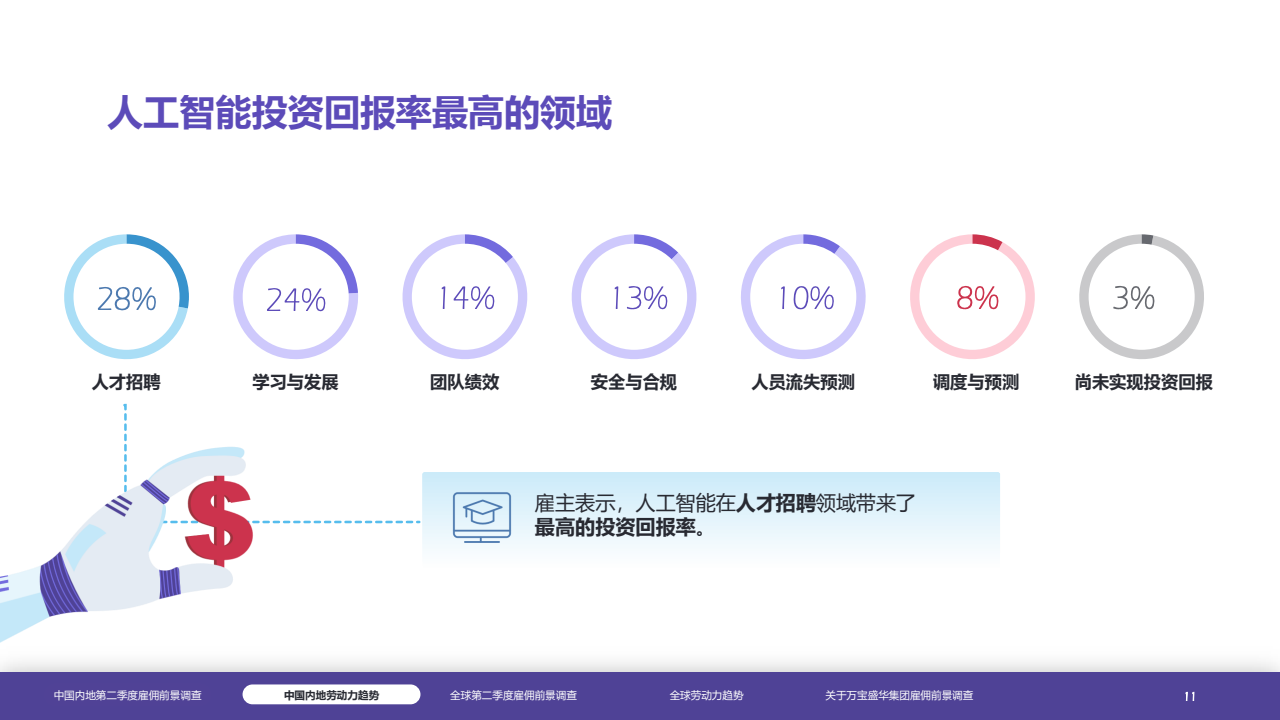Go to 全球第二季度雇佣前景调查 section
This screenshot has height=720, width=1280.
pyautogui.click(x=513, y=695)
